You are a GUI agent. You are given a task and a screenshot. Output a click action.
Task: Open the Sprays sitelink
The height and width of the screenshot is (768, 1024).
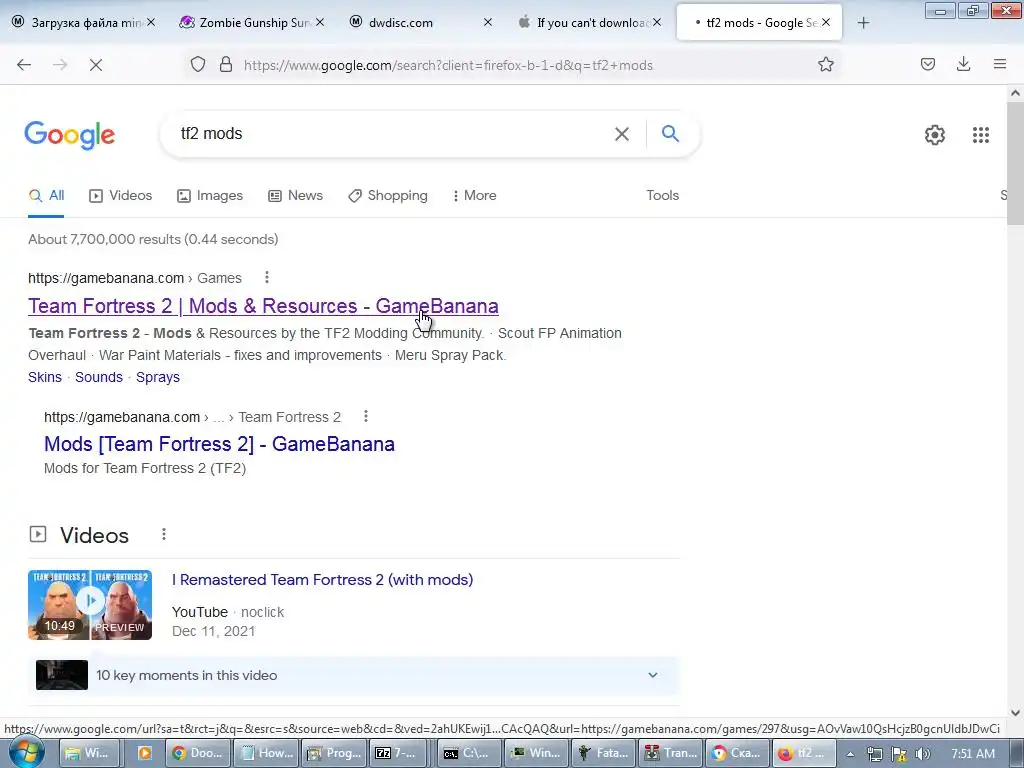point(157,377)
